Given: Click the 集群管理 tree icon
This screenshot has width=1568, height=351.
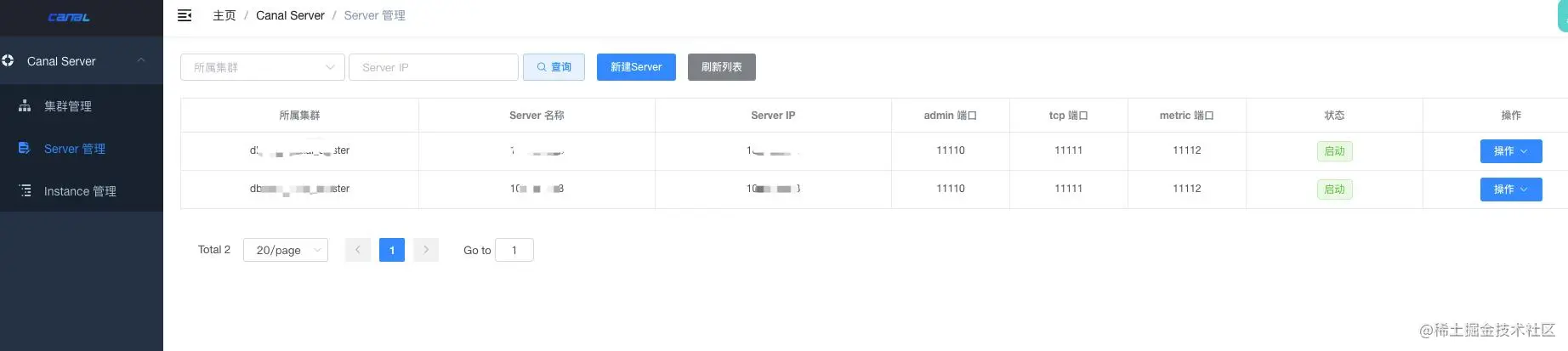Looking at the screenshot, I should tap(25, 105).
